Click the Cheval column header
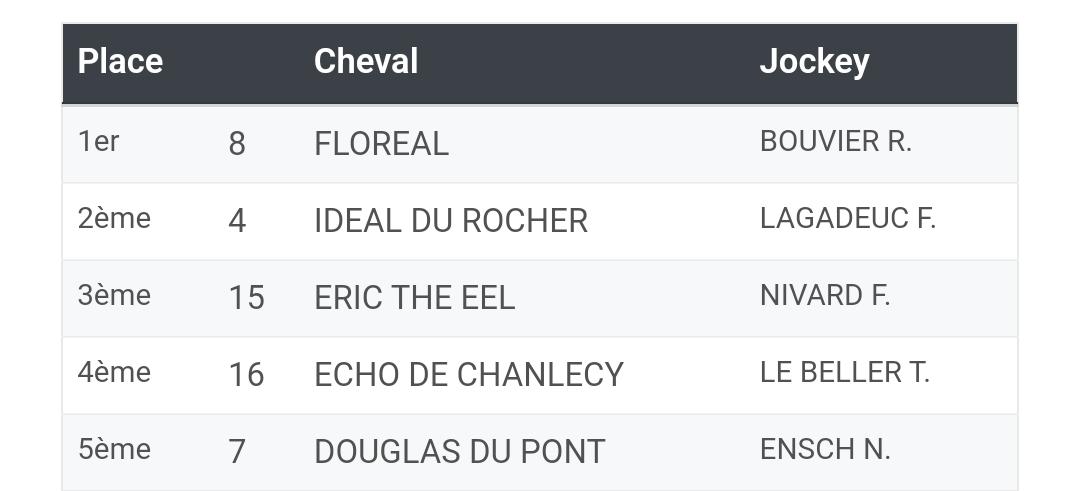 (x=366, y=61)
